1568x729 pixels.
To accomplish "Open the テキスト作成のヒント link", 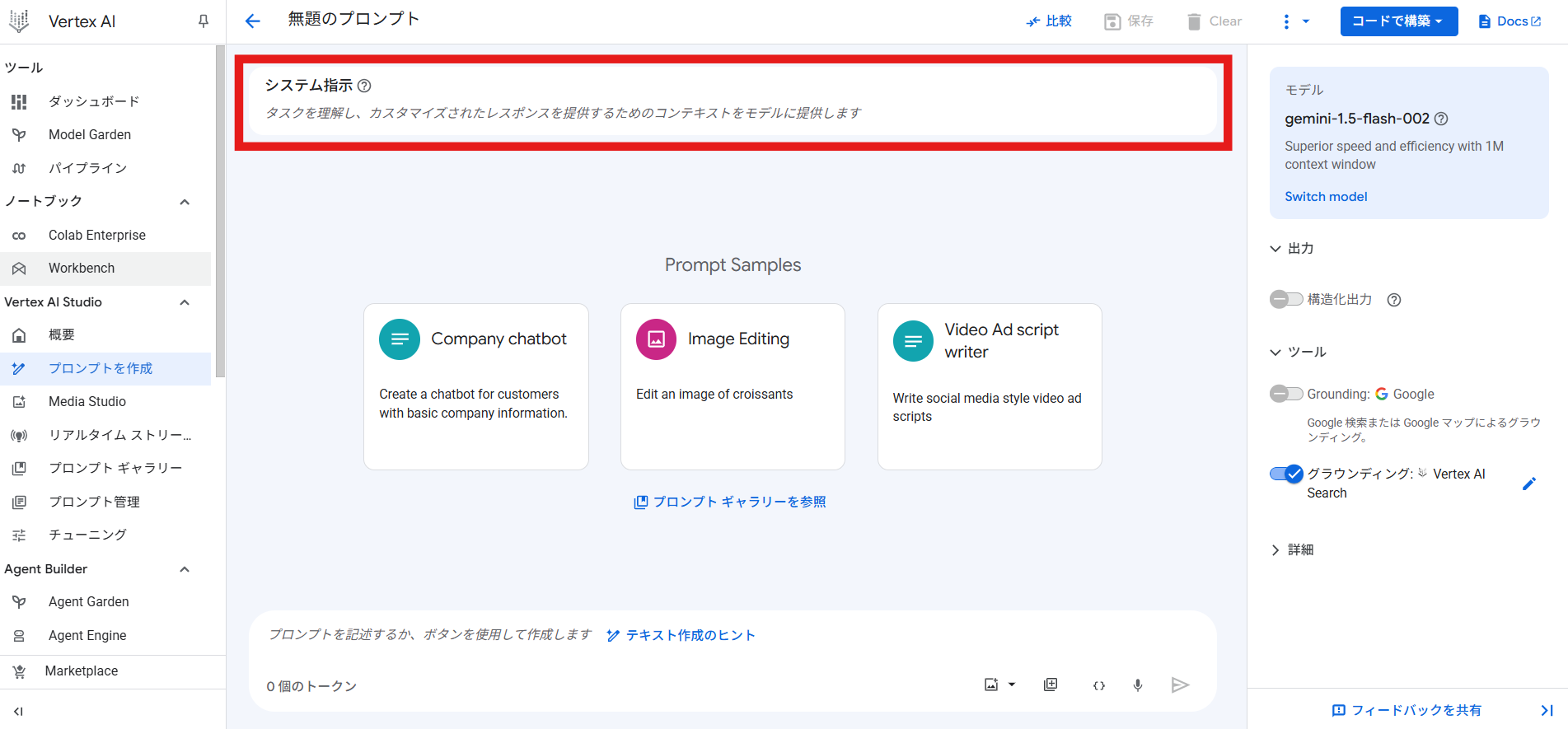I will tap(681, 635).
